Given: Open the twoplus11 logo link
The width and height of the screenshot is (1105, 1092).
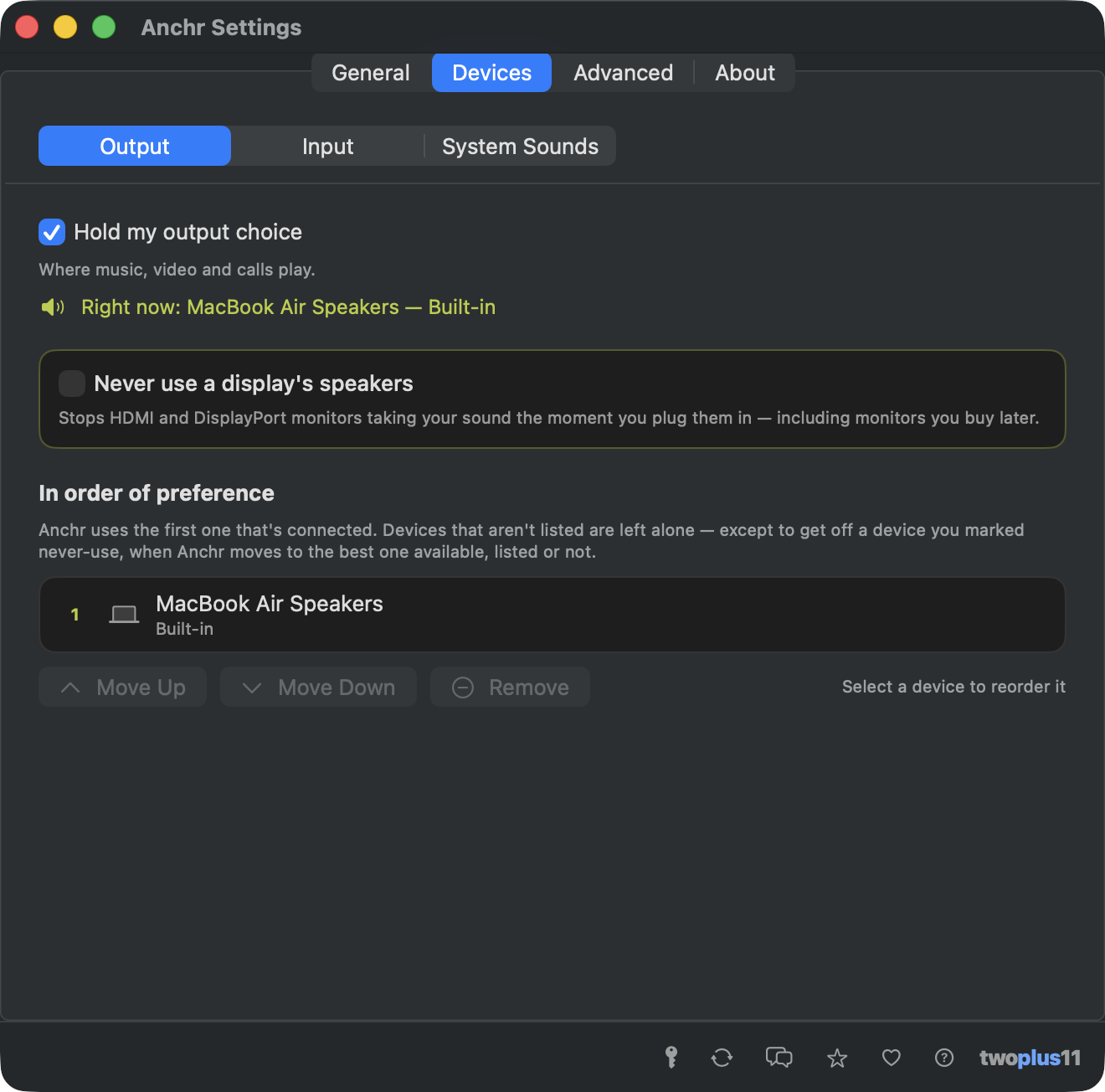Looking at the screenshot, I should click(x=1030, y=1058).
